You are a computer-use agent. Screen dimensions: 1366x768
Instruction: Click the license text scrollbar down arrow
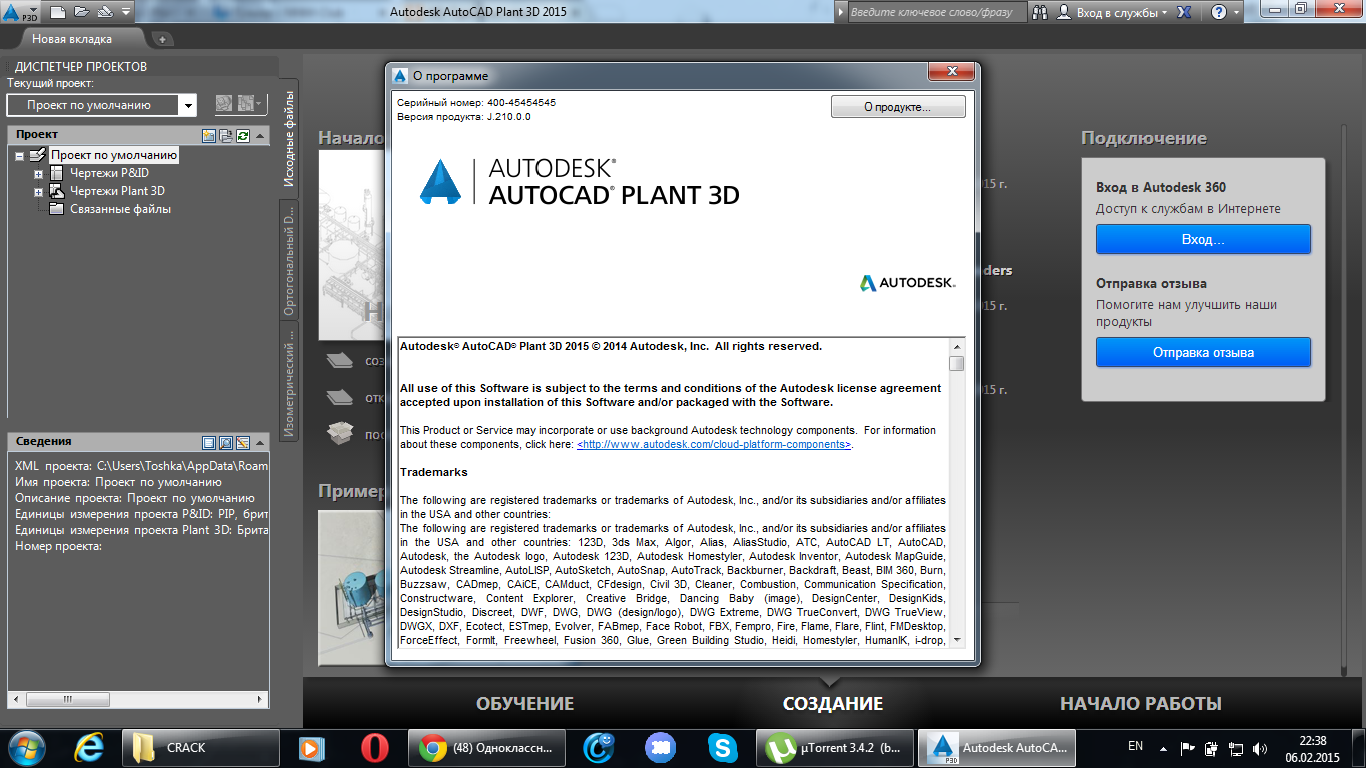tap(957, 640)
